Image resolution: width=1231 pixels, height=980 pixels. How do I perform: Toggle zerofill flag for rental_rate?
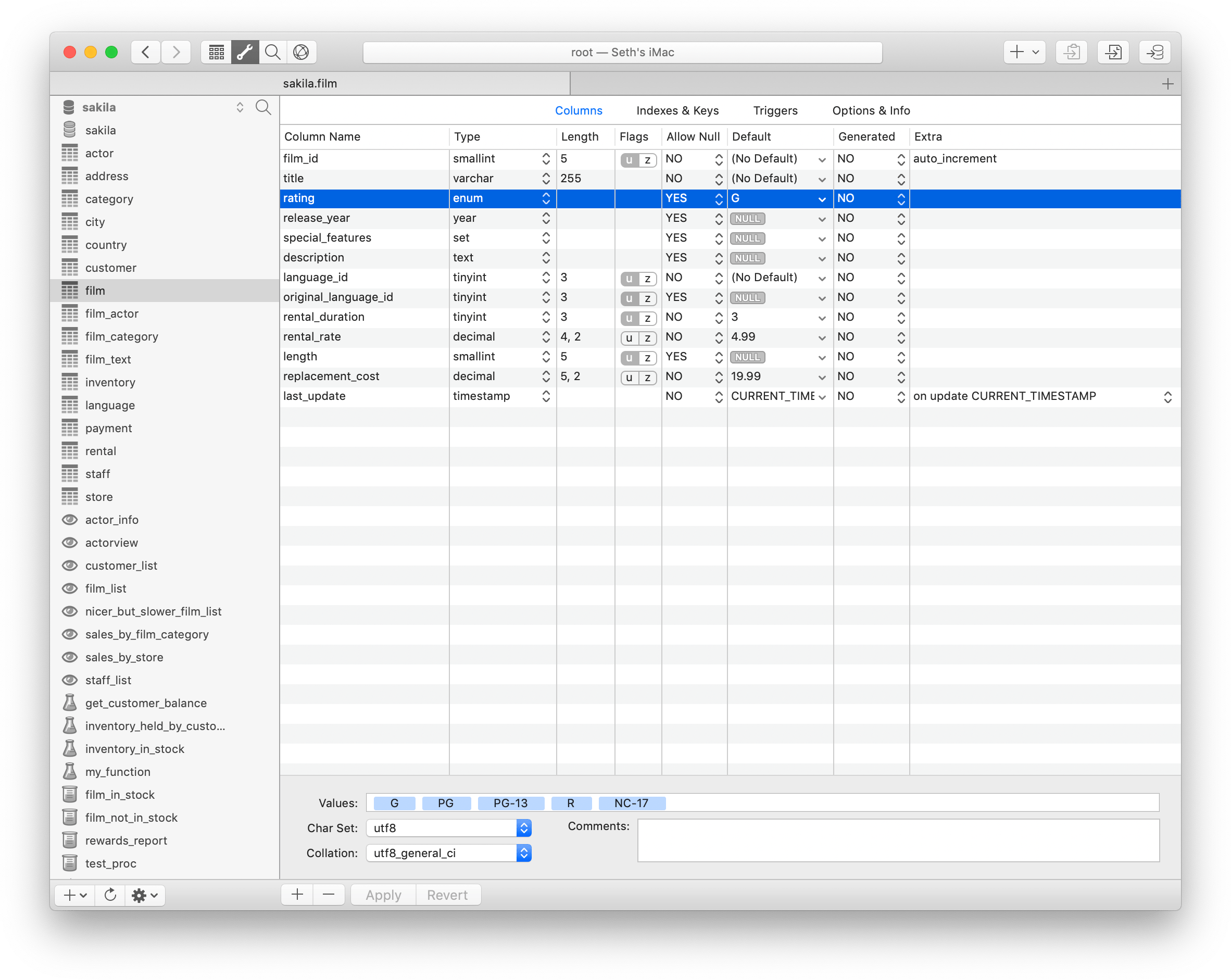coord(647,338)
